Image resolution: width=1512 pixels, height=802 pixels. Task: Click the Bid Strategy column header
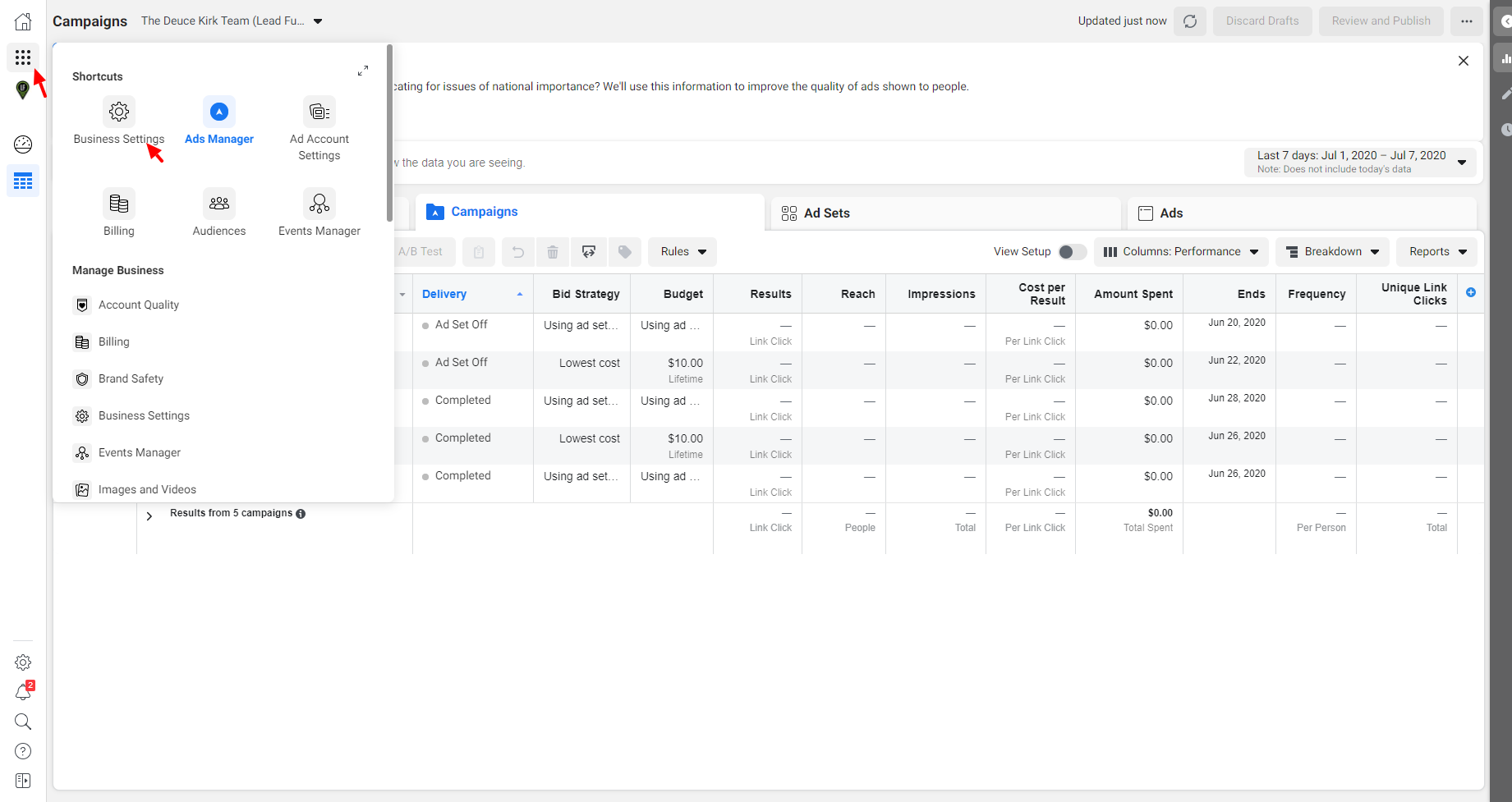click(581, 294)
